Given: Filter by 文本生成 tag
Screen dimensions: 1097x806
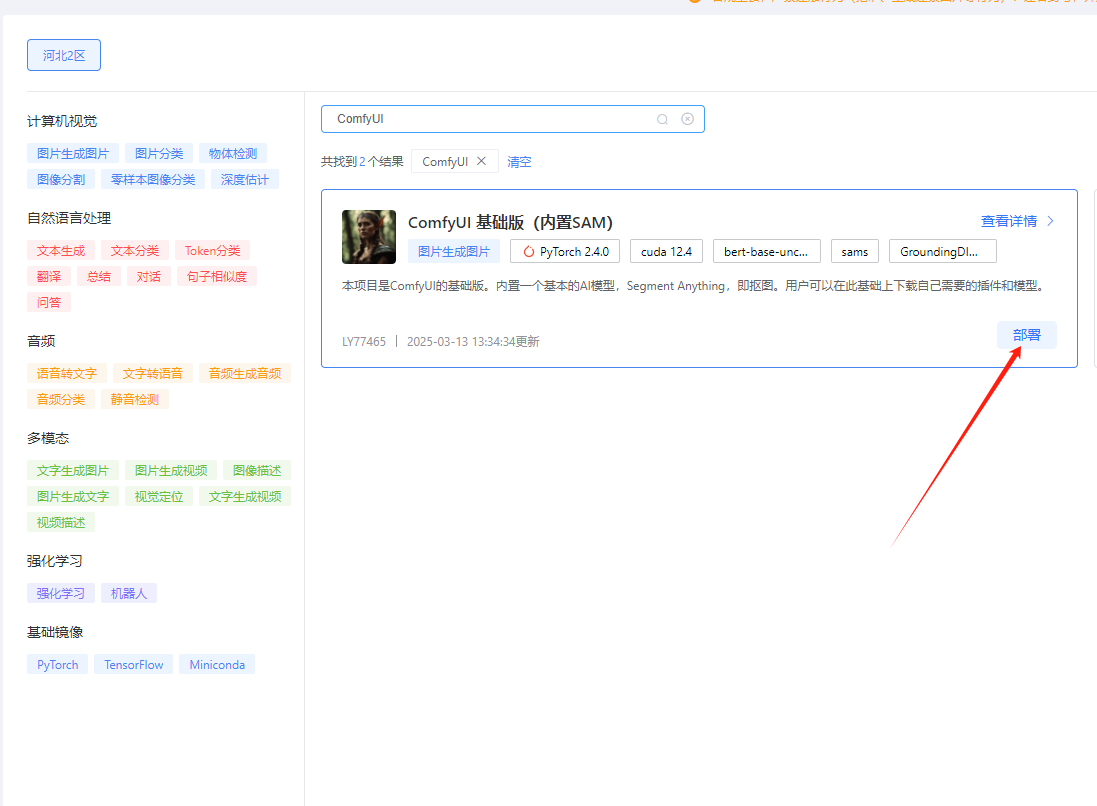Looking at the screenshot, I should click(x=61, y=250).
